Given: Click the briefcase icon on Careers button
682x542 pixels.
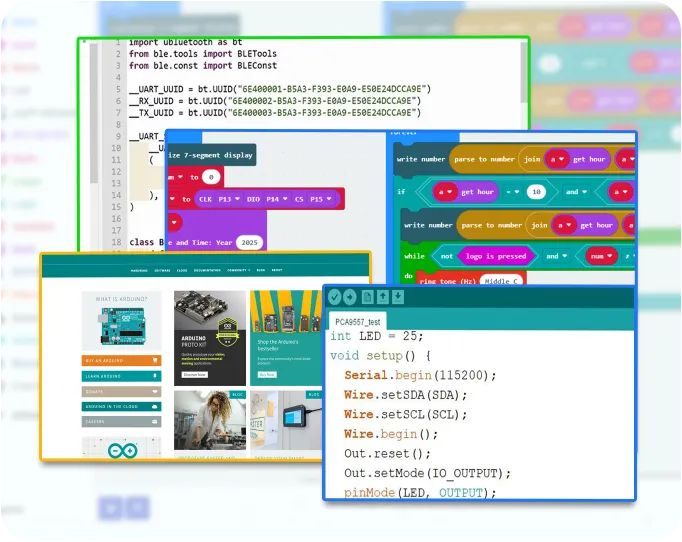Looking at the screenshot, I should point(155,422).
